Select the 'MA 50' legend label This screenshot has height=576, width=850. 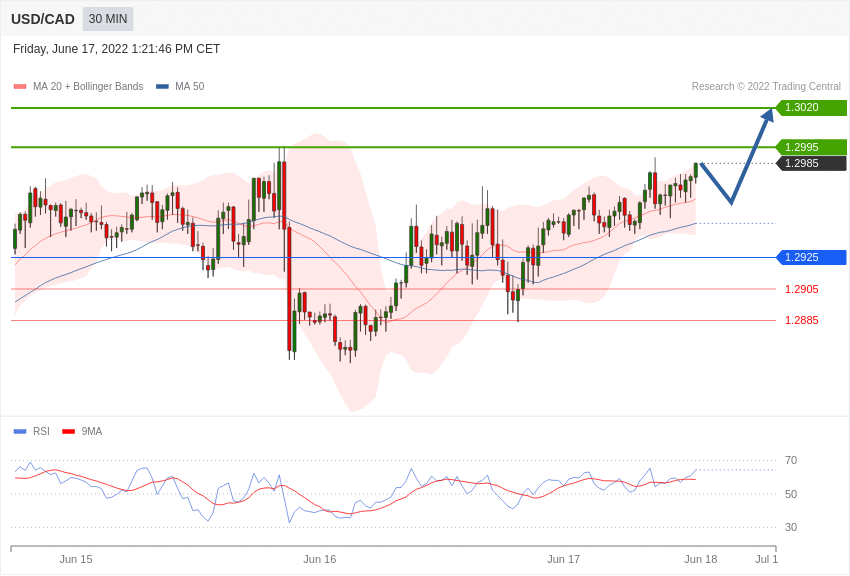[x=190, y=86]
